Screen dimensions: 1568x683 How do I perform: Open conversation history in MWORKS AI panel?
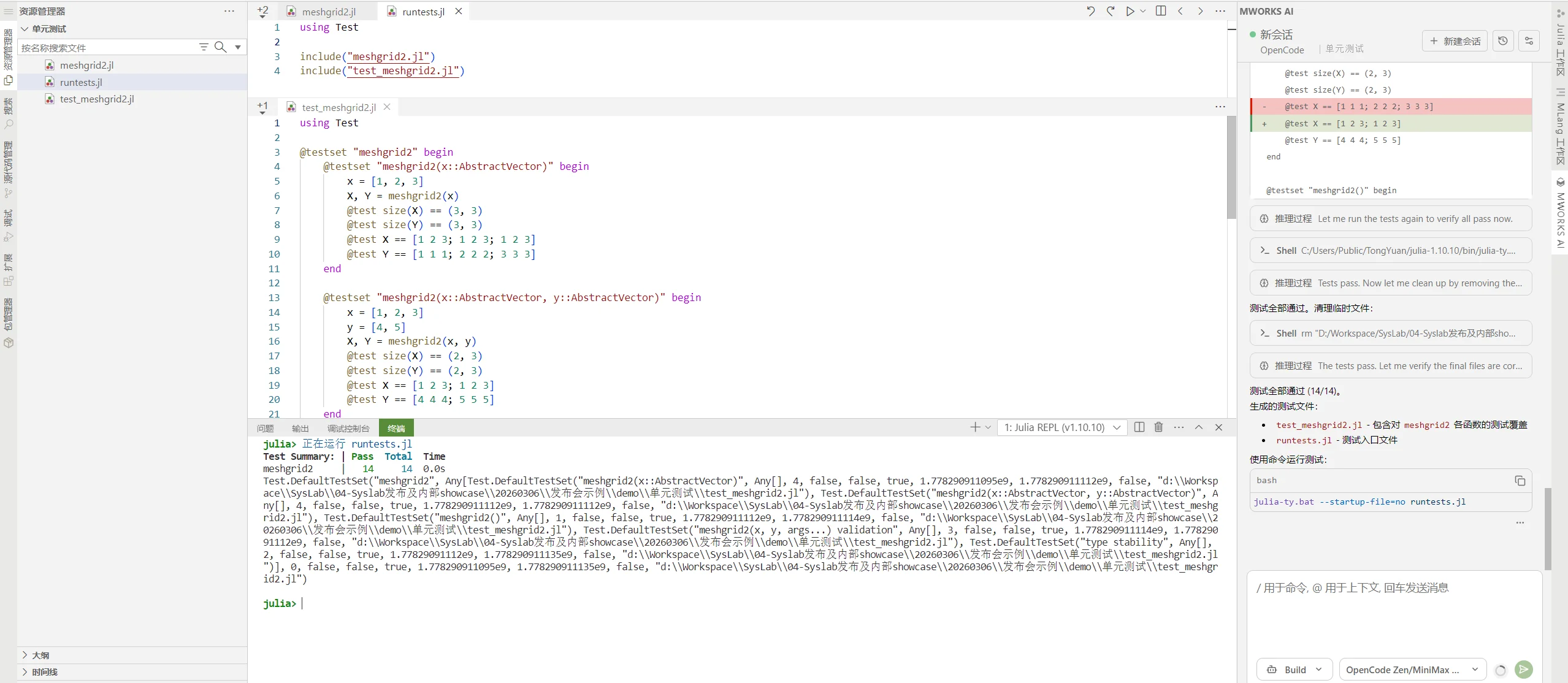coord(1503,41)
